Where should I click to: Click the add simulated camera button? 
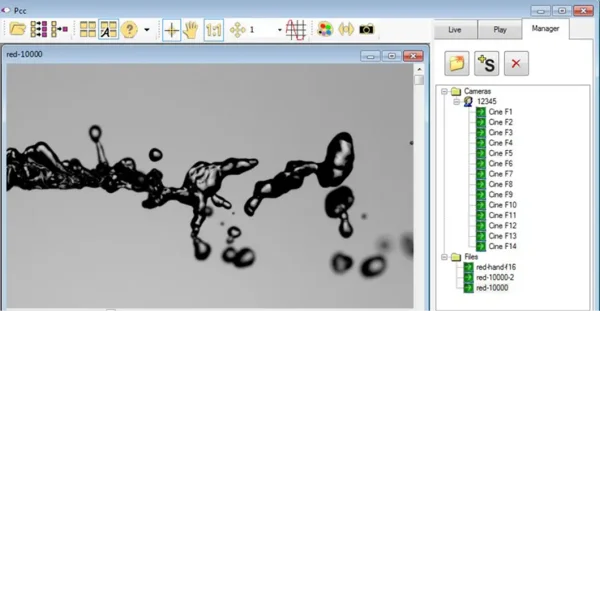click(487, 63)
